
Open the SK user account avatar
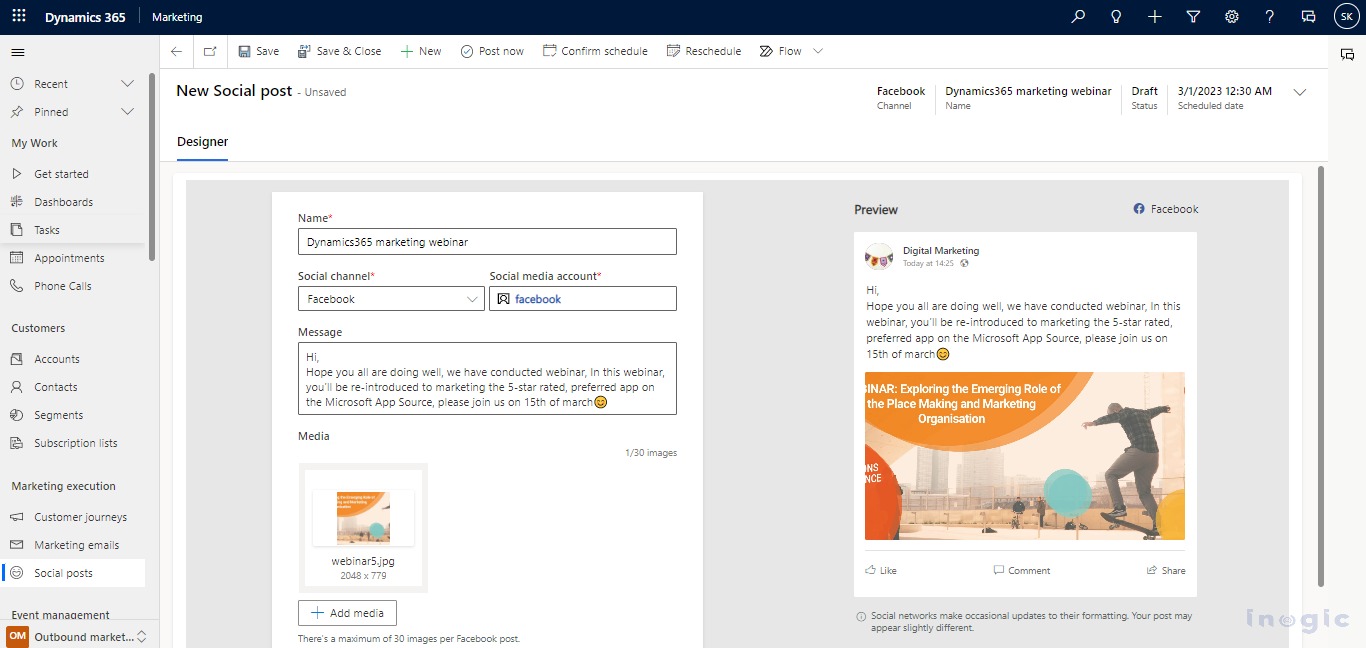1346,17
